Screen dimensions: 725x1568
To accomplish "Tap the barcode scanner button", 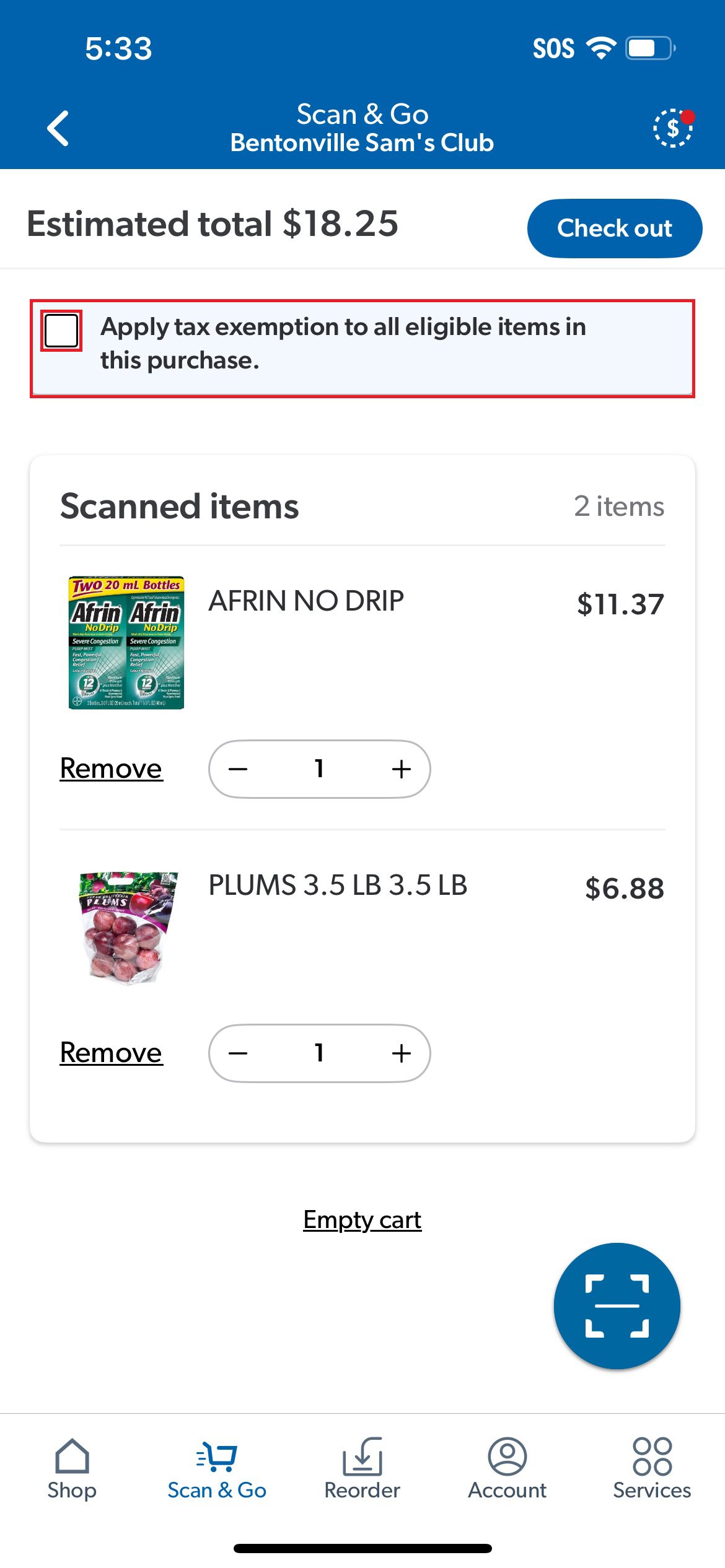I will 617,1305.
